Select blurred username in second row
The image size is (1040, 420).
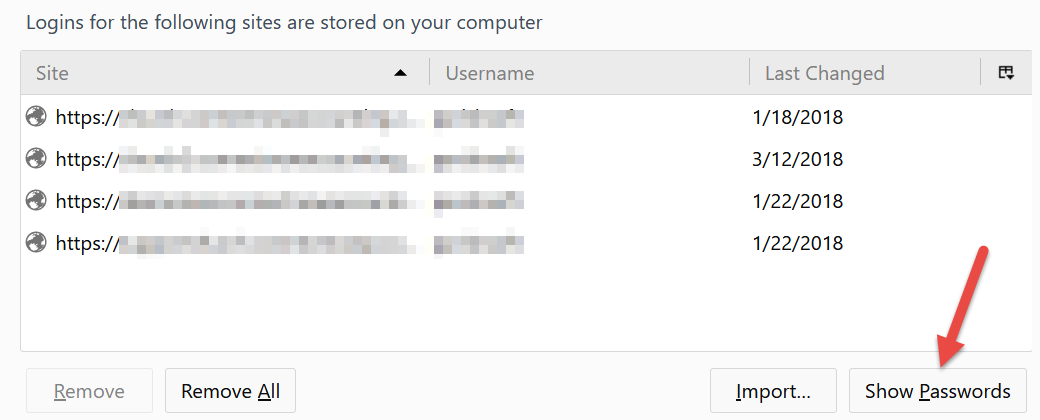click(479, 160)
